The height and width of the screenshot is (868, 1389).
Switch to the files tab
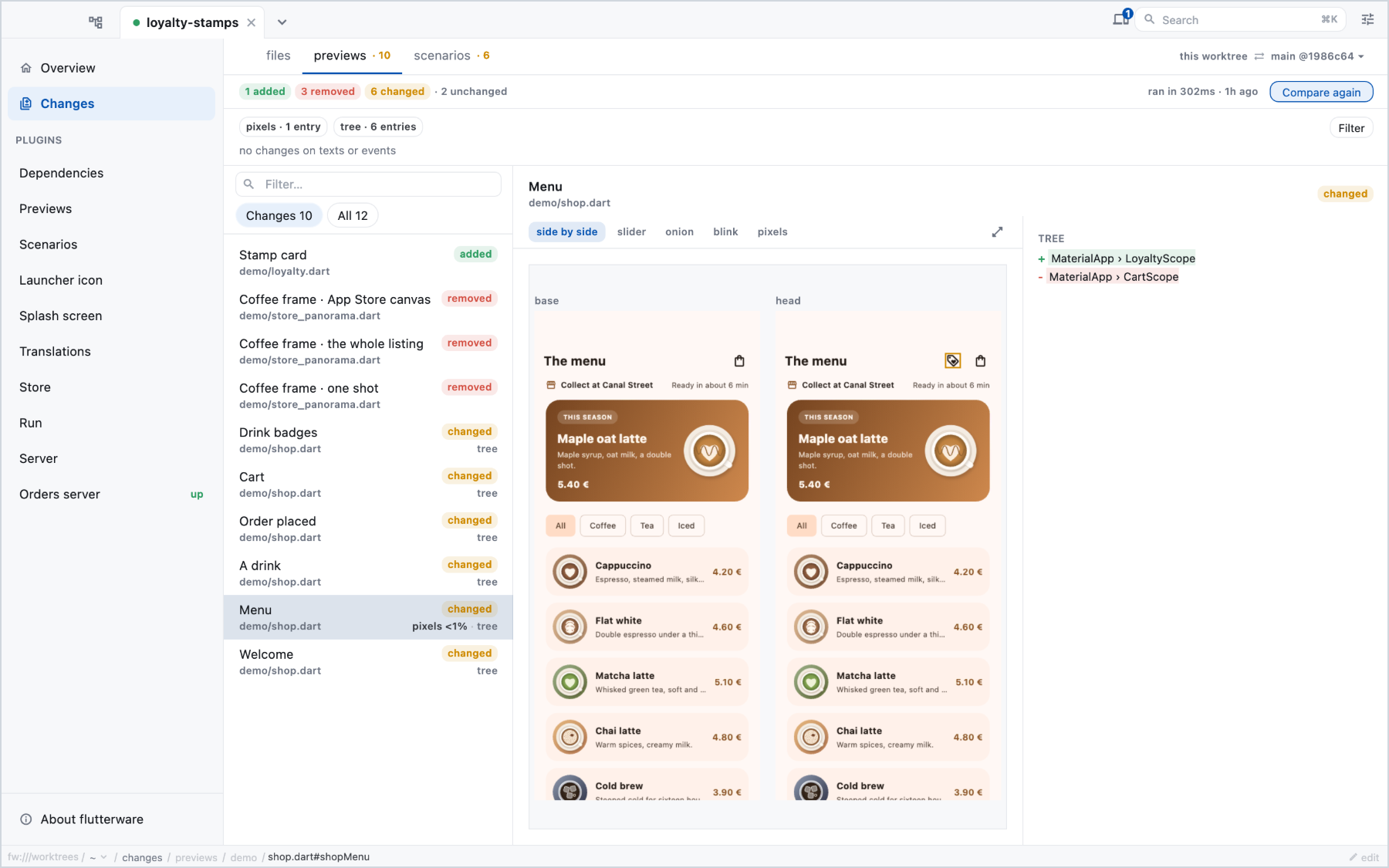278,56
